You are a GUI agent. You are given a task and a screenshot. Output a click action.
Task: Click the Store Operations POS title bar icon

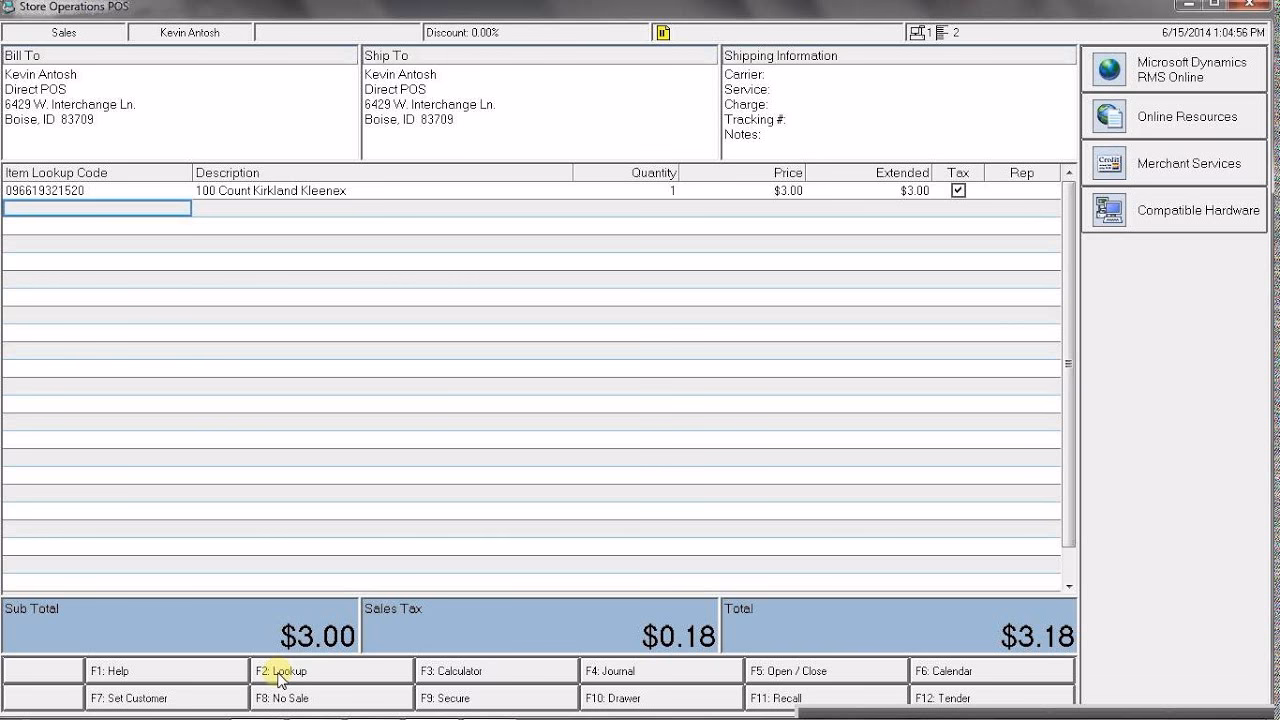click(9, 6)
